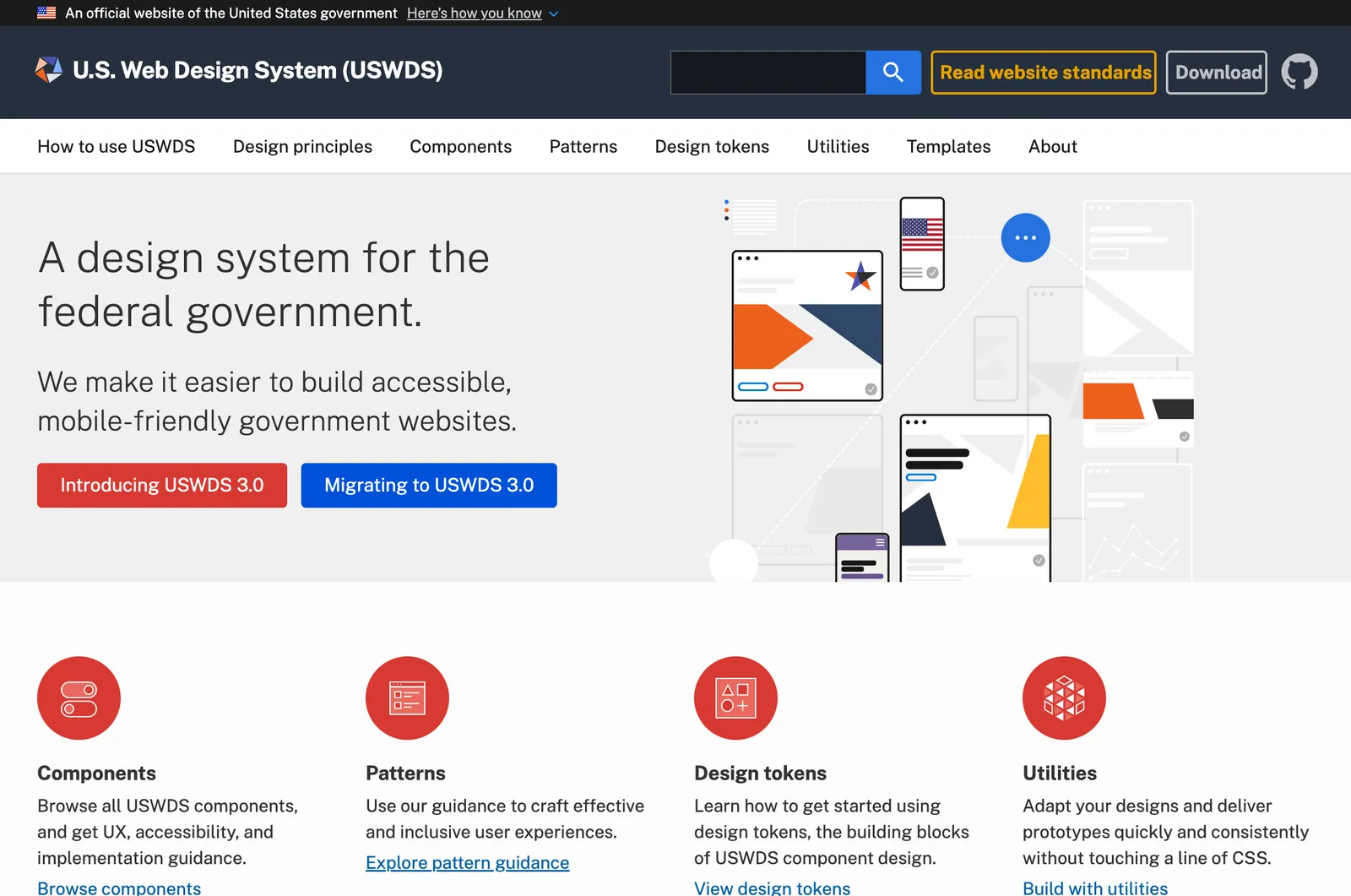The height and width of the screenshot is (896, 1351).
Task: Click the phone illustration with US flag
Action: (x=922, y=244)
